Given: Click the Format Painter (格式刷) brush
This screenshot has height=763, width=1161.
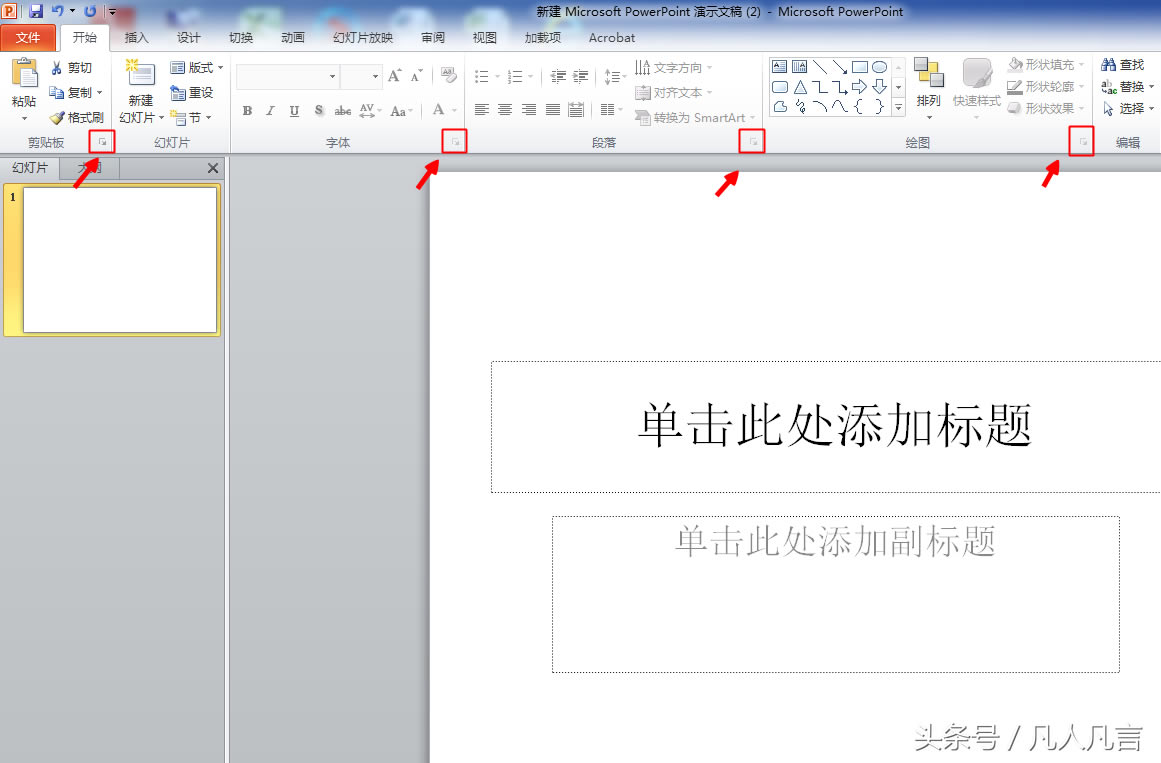Looking at the screenshot, I should point(58,118).
